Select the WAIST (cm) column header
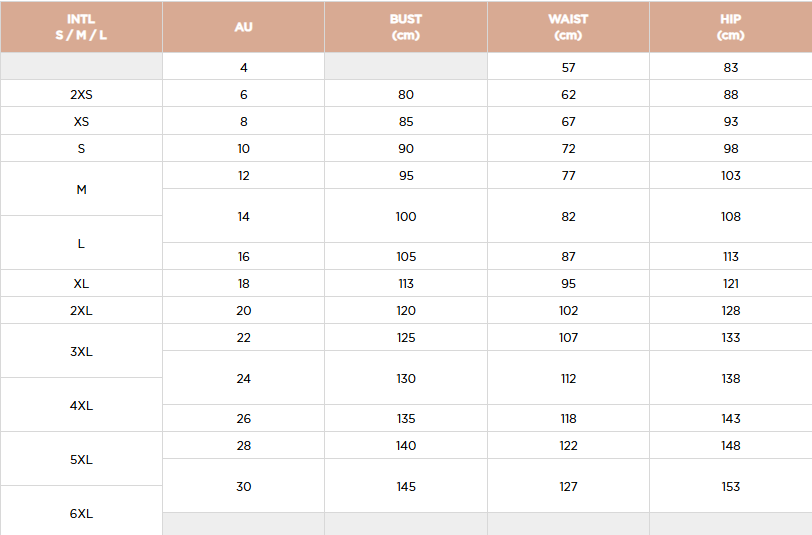This screenshot has width=812, height=535. (568, 27)
